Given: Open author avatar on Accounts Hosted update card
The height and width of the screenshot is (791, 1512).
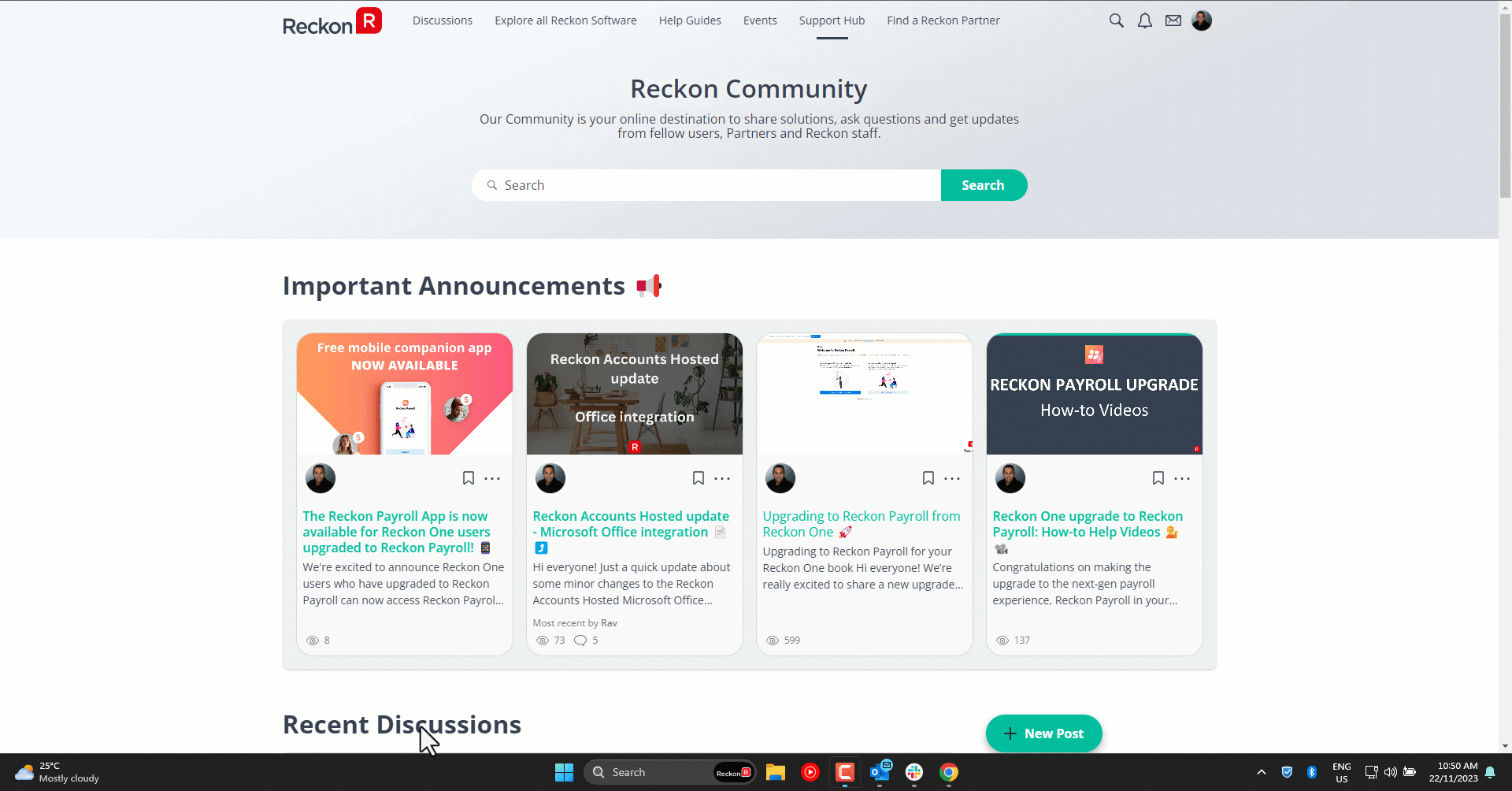Looking at the screenshot, I should click(550, 478).
